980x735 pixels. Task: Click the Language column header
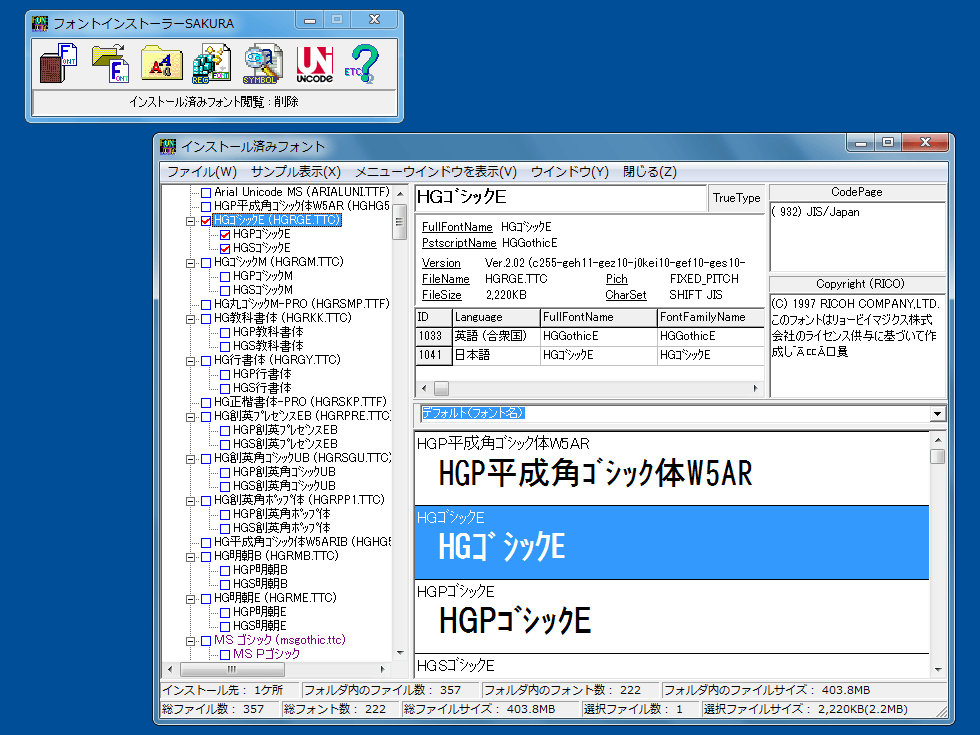tap(496, 317)
